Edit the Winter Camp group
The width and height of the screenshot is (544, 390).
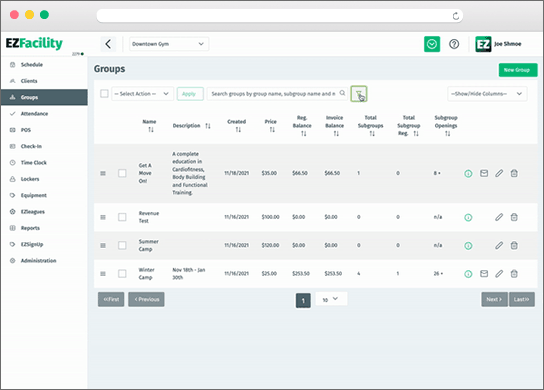click(499, 274)
